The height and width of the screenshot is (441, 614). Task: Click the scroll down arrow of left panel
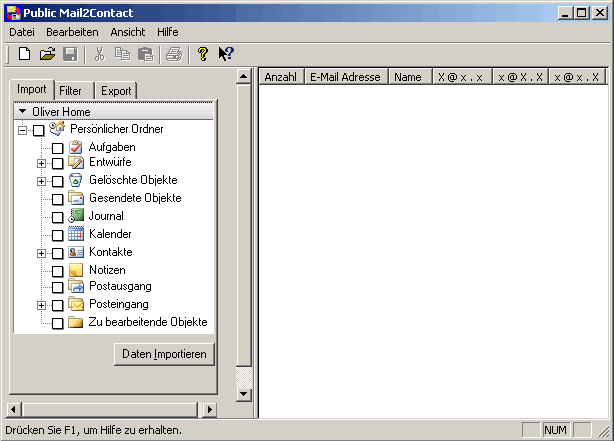coord(244,394)
